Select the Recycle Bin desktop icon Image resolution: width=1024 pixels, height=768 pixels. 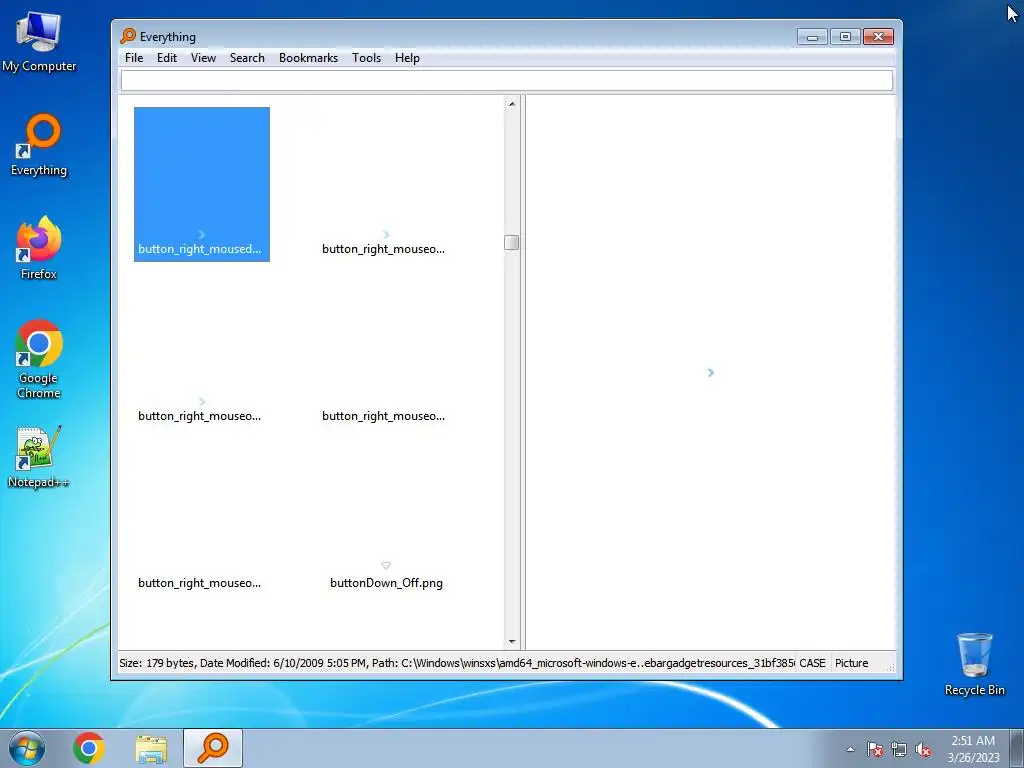coord(974,664)
